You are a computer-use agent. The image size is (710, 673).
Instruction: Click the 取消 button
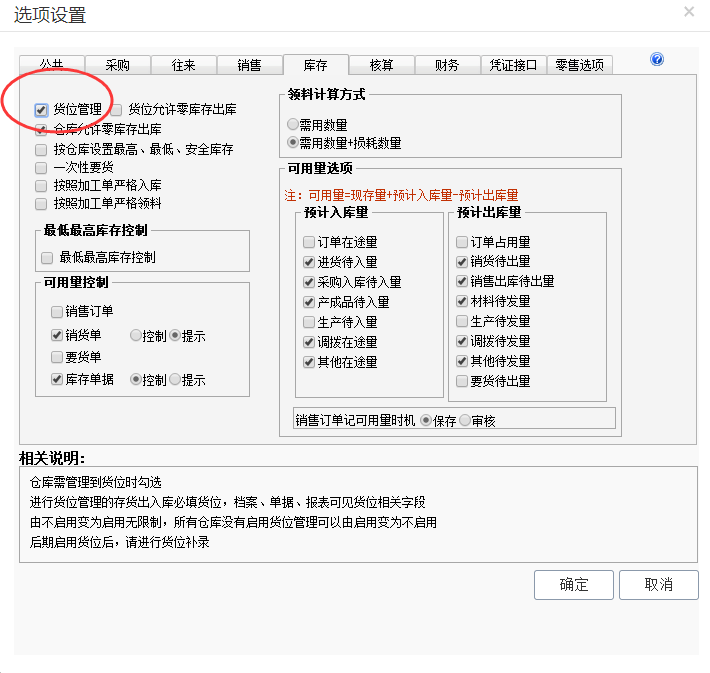click(658, 585)
